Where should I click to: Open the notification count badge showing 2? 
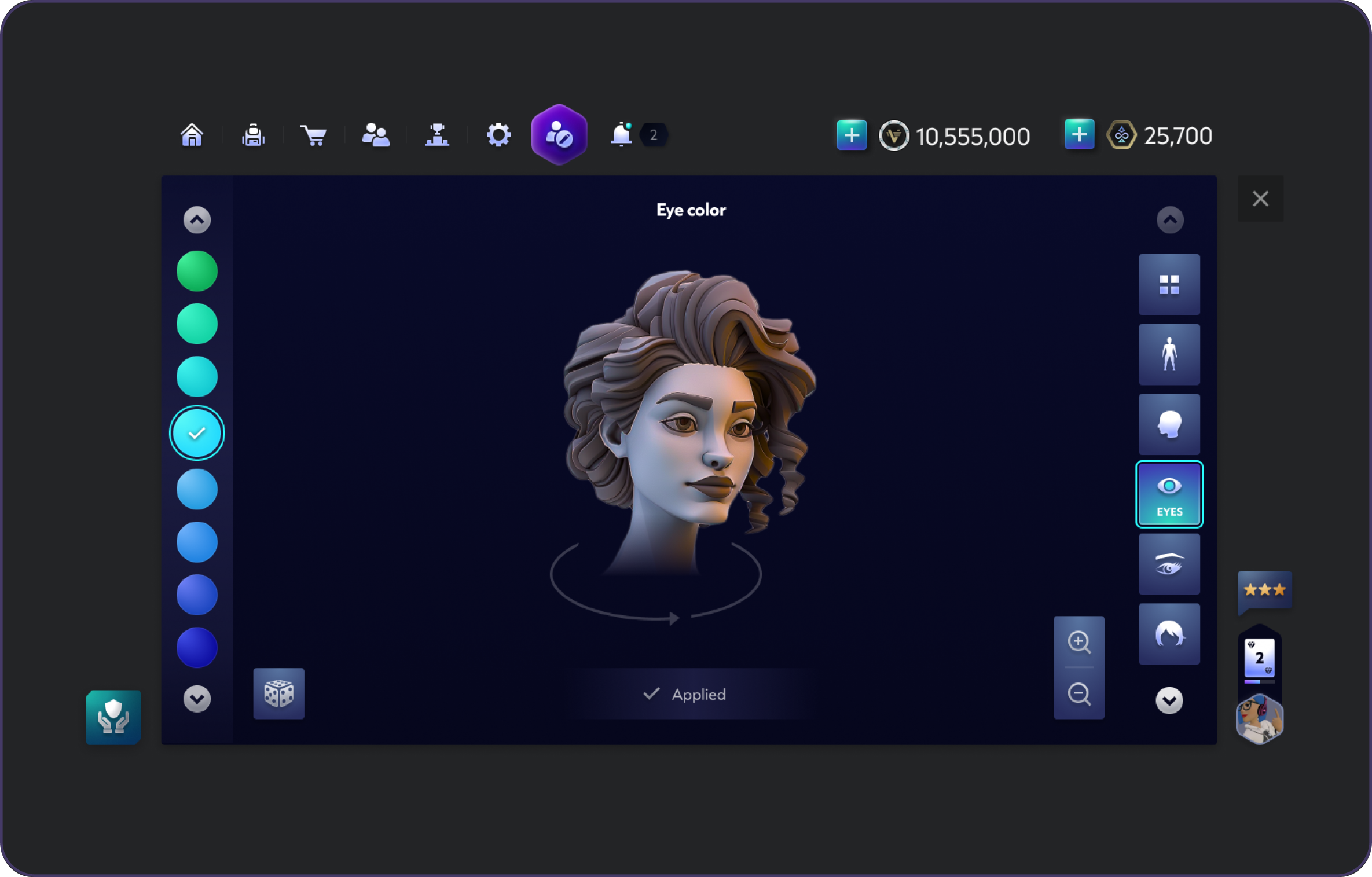point(654,135)
